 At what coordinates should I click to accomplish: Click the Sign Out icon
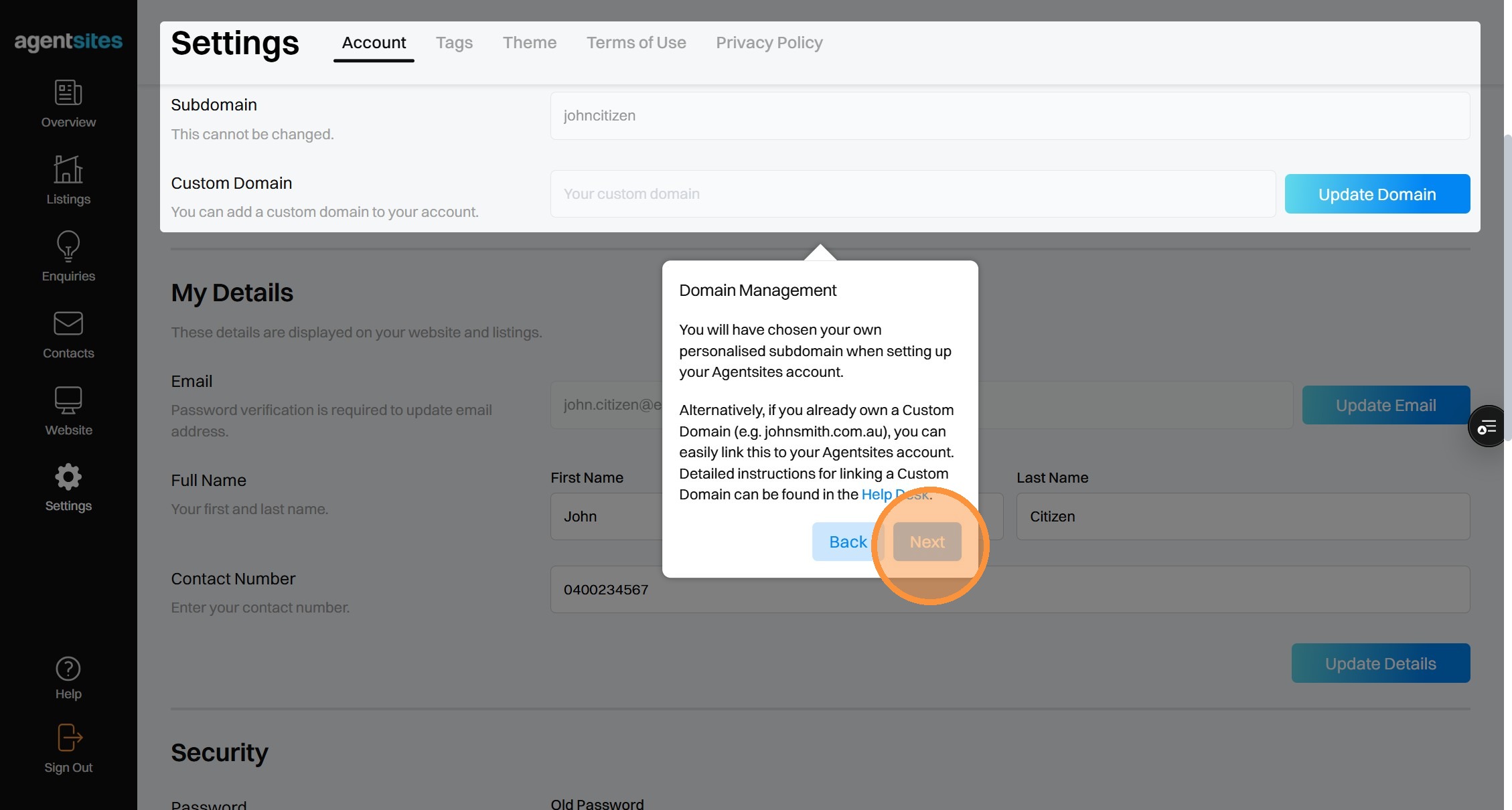click(68, 738)
